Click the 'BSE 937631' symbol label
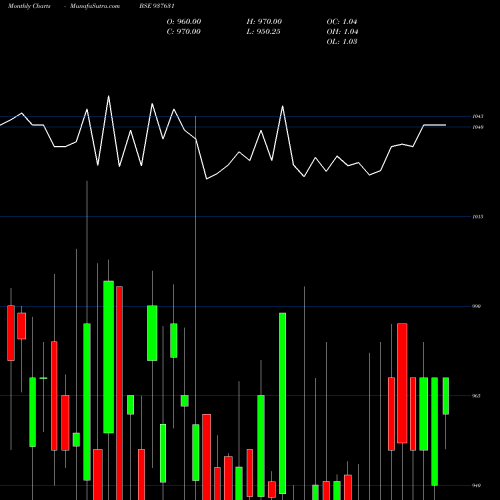 (x=157, y=6)
